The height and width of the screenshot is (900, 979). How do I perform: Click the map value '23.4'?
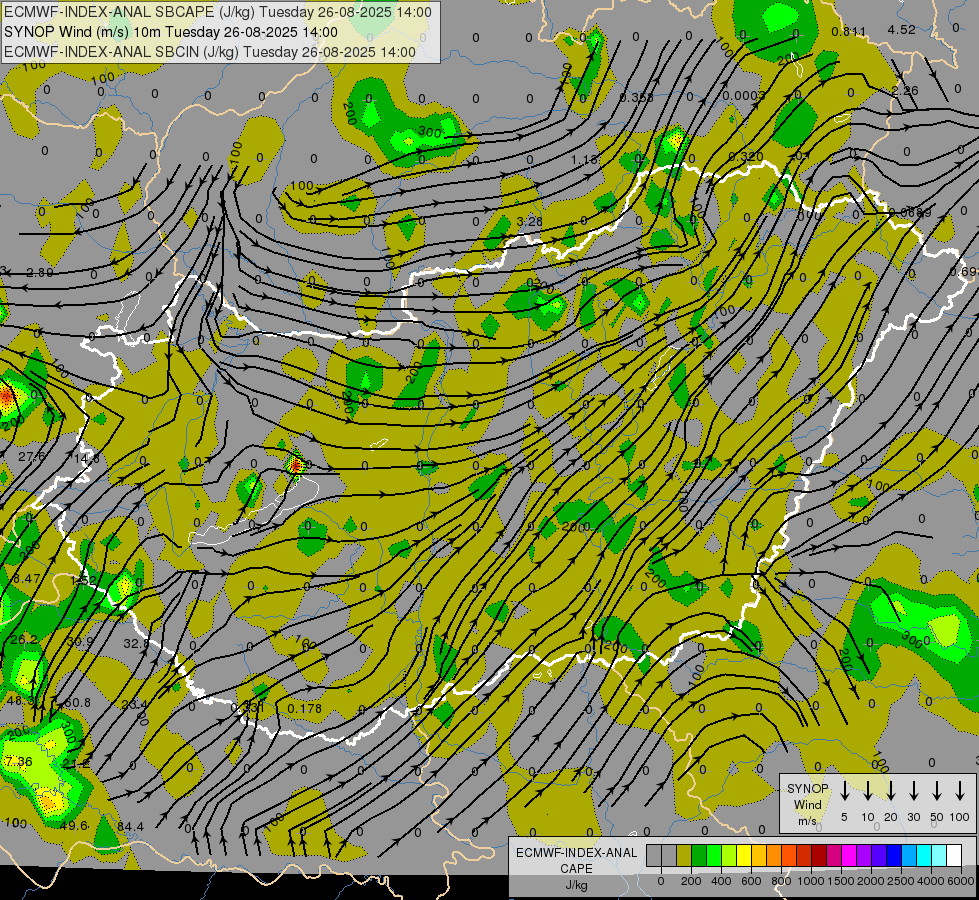(134, 705)
